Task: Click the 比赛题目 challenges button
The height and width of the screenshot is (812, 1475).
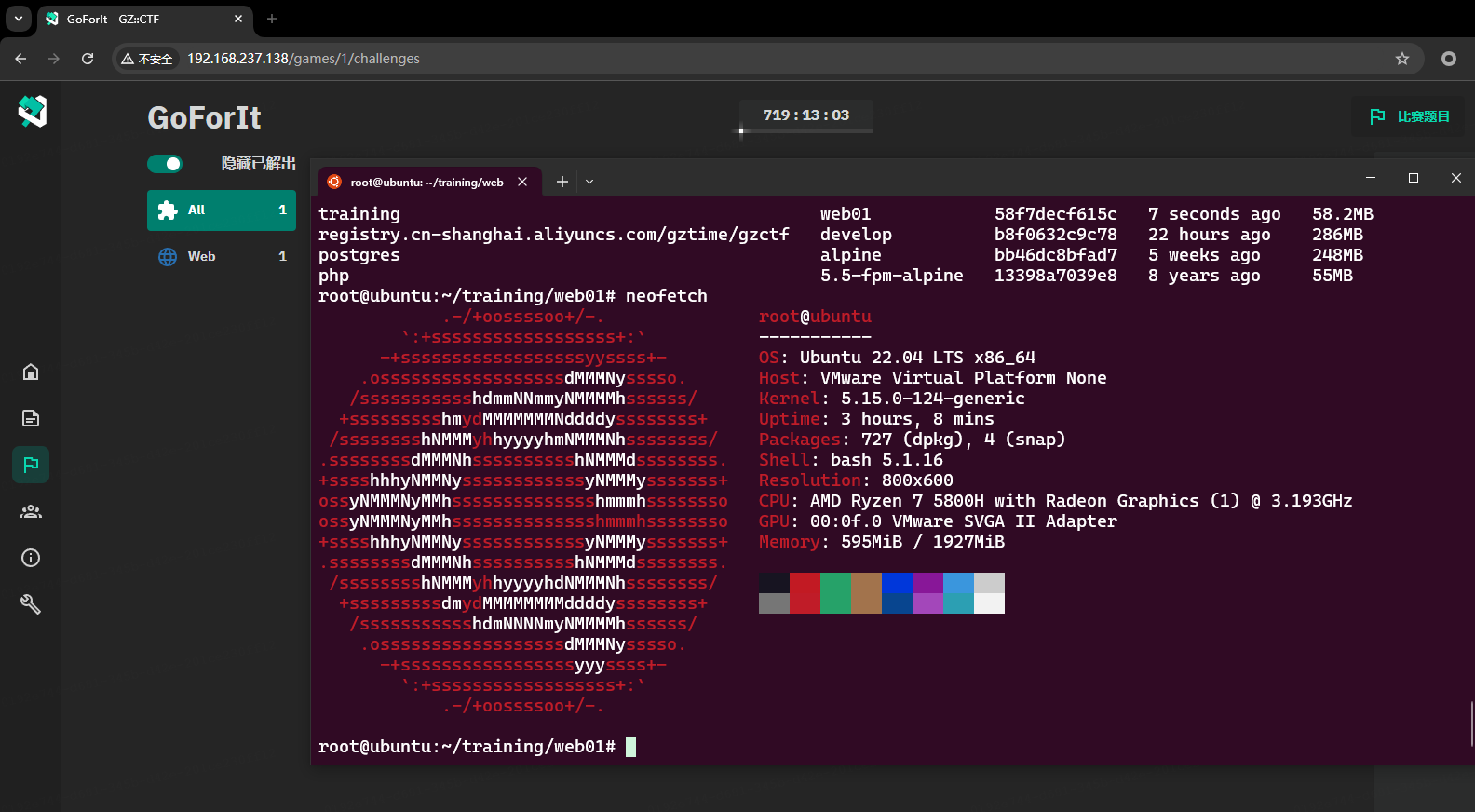Action: tap(1410, 116)
